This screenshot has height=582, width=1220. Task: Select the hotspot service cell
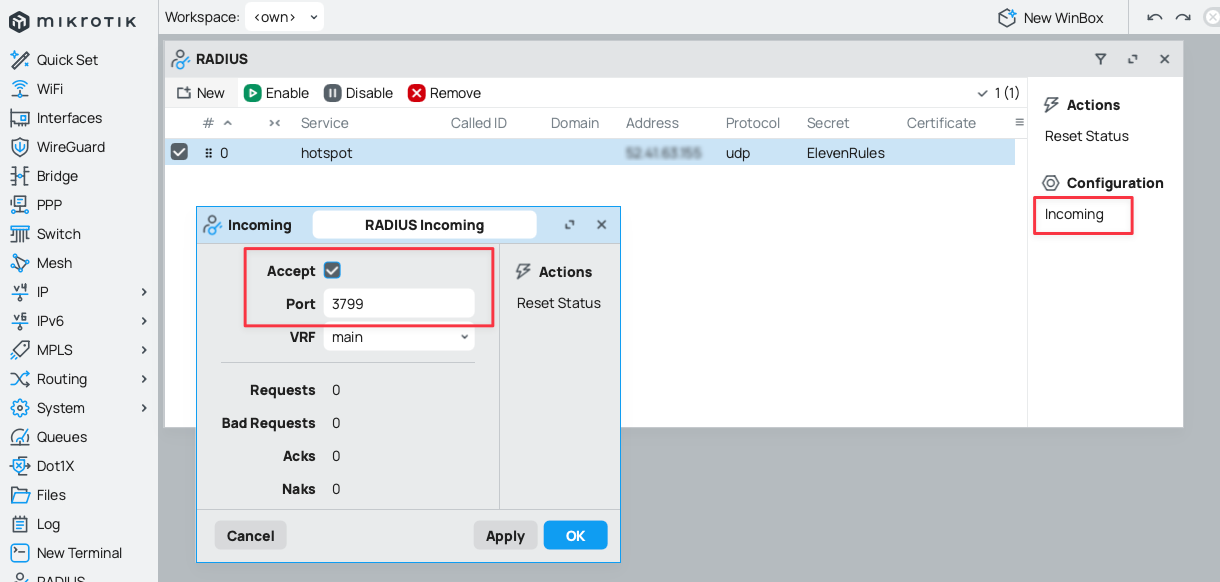click(x=327, y=153)
